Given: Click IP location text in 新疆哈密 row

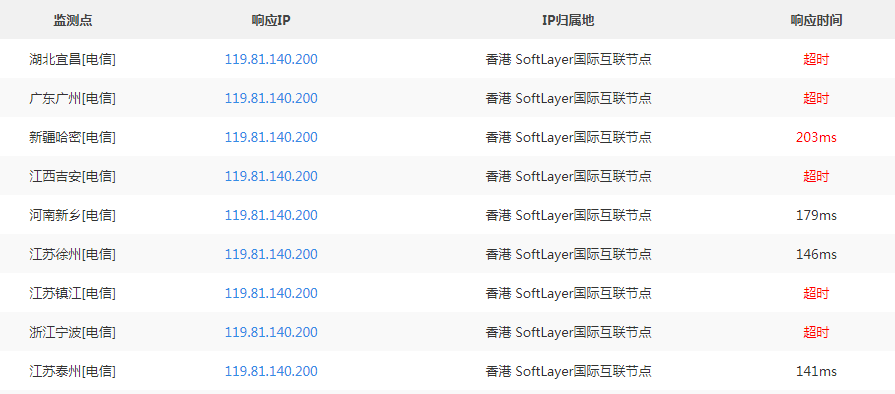Looking at the screenshot, I should pos(569,137).
